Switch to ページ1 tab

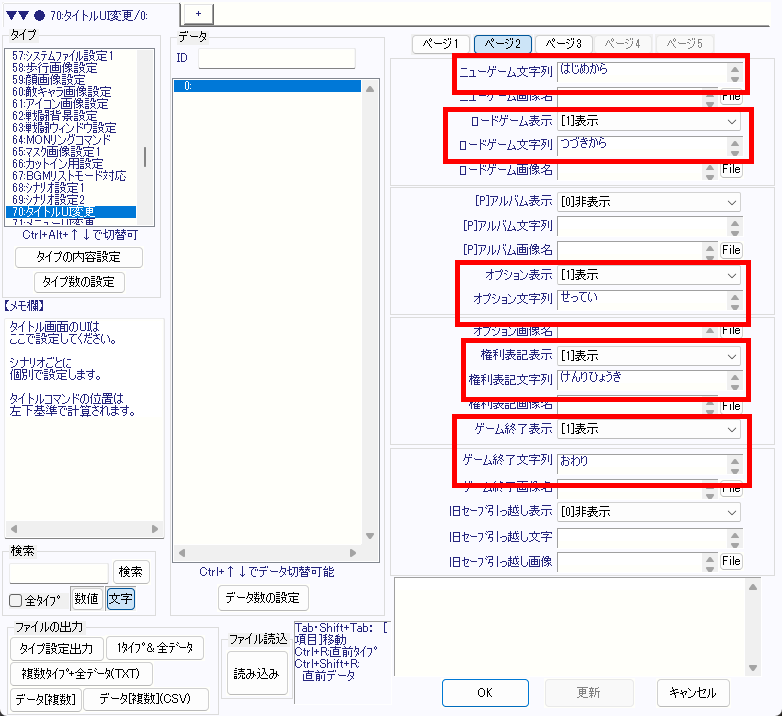coord(441,44)
